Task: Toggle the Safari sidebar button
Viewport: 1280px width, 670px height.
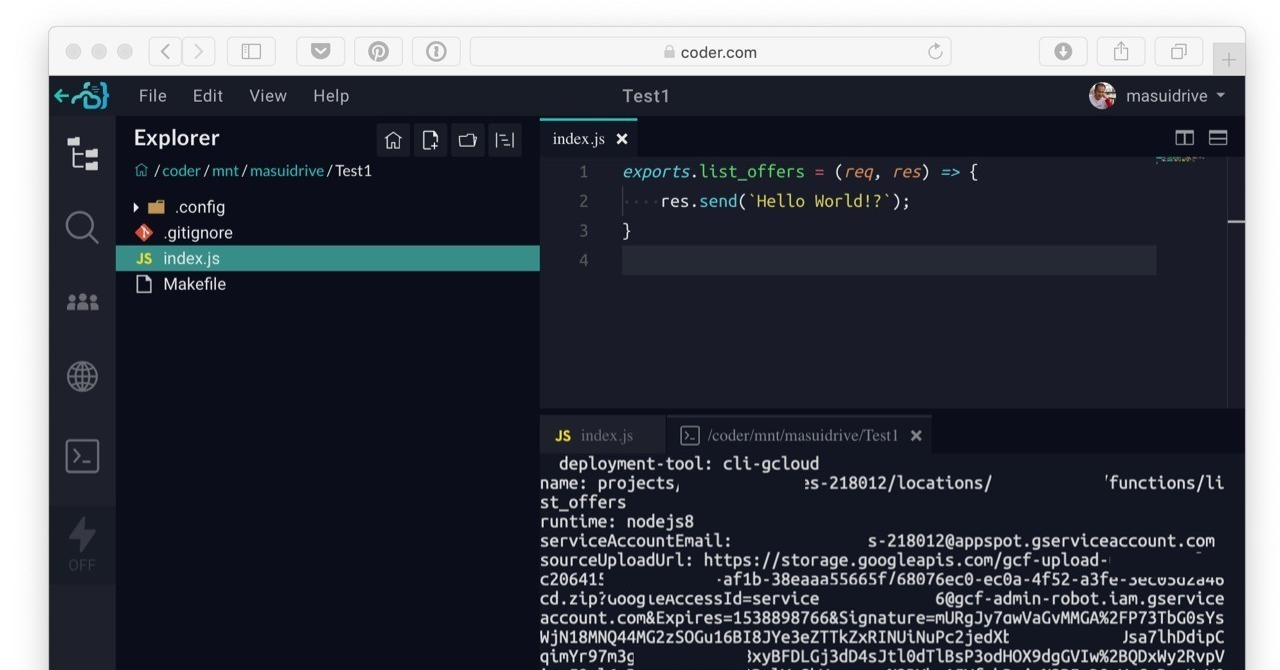Action: 251,51
